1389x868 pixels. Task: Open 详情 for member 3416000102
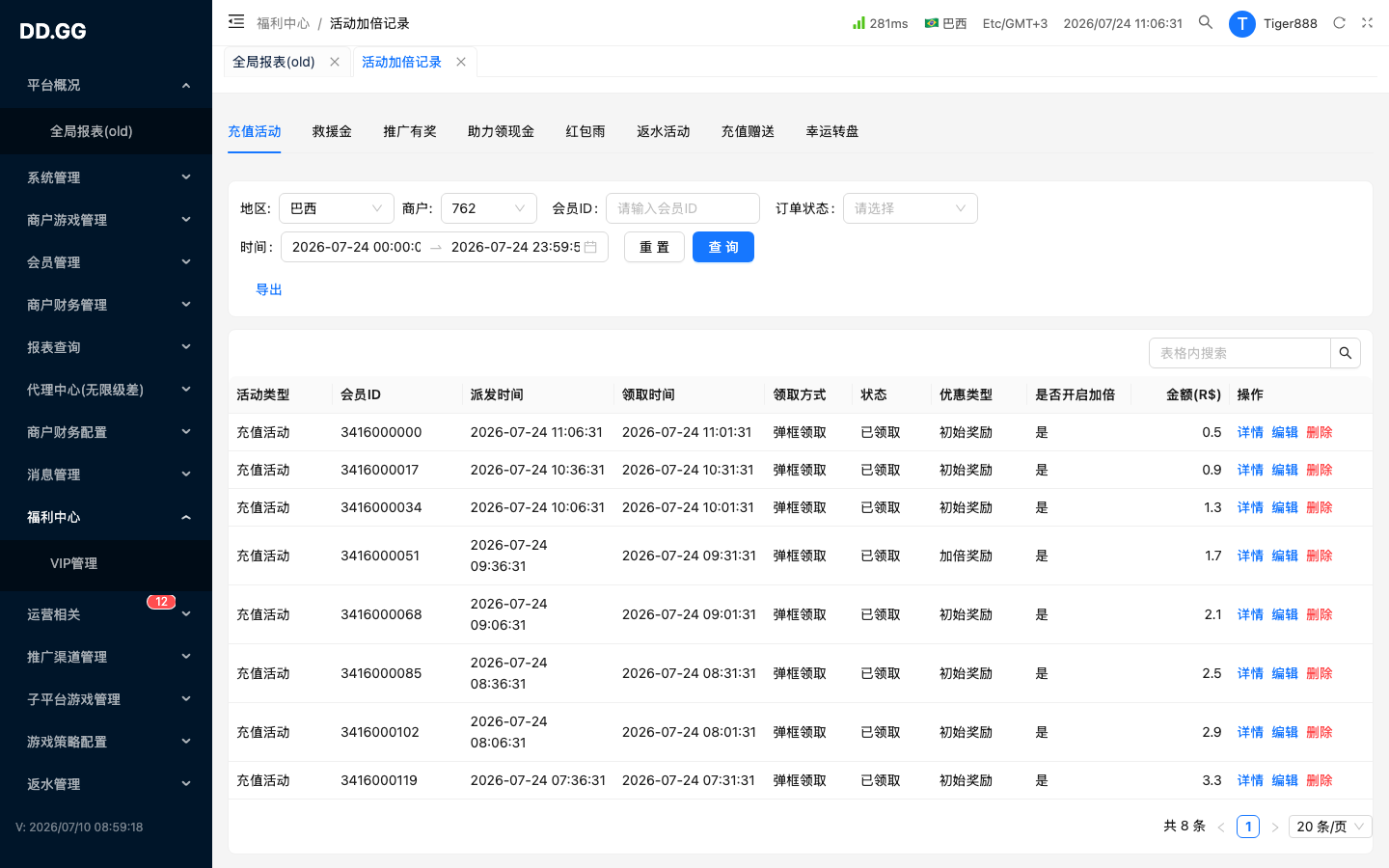1250,732
